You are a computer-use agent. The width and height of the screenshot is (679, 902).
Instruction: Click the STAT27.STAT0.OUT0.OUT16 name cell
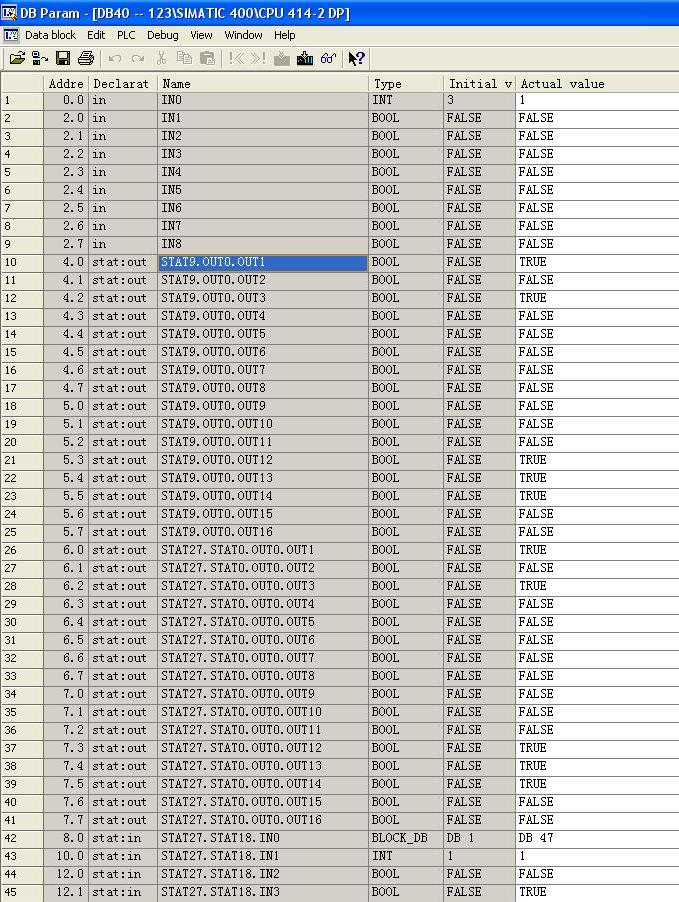tap(262, 820)
